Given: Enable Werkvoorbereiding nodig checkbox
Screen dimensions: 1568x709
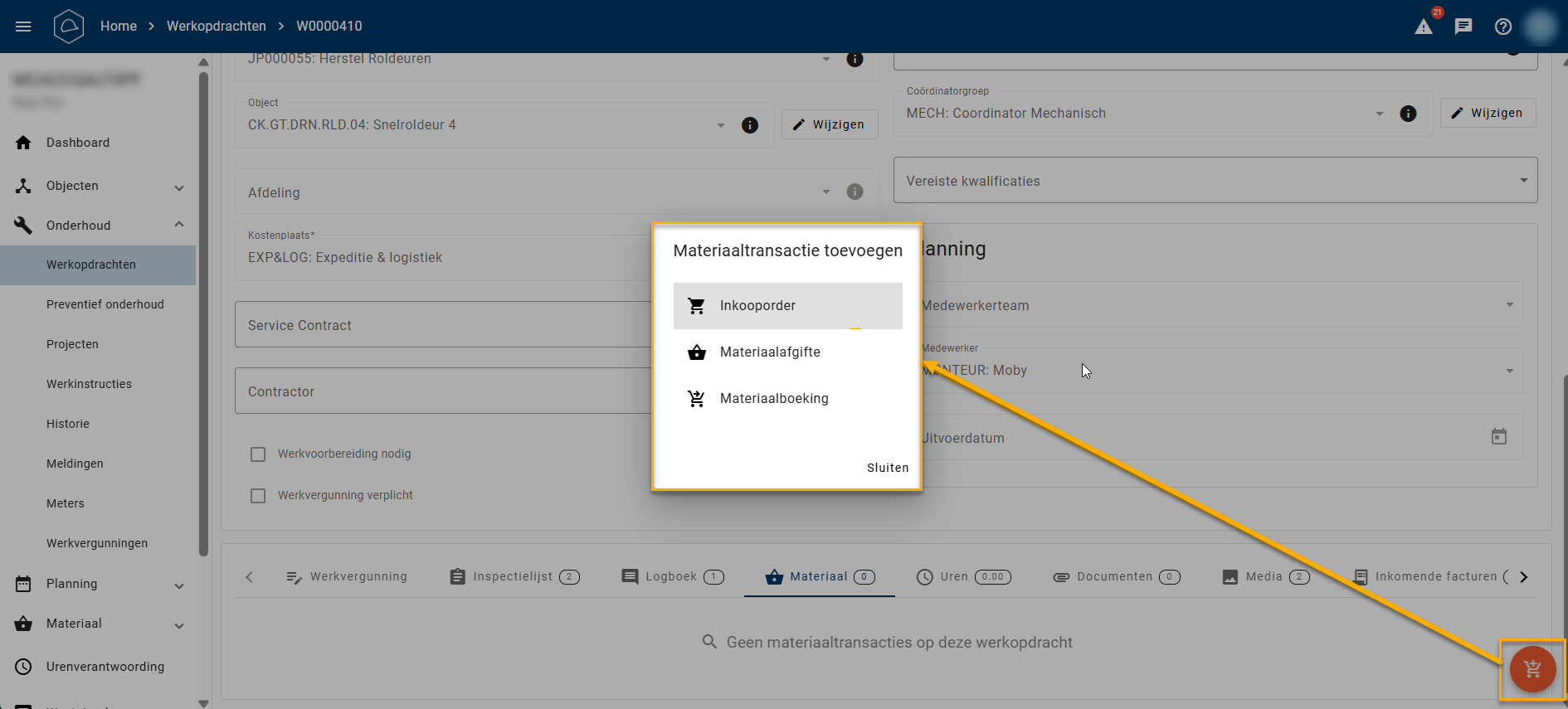Looking at the screenshot, I should pyautogui.click(x=258, y=454).
